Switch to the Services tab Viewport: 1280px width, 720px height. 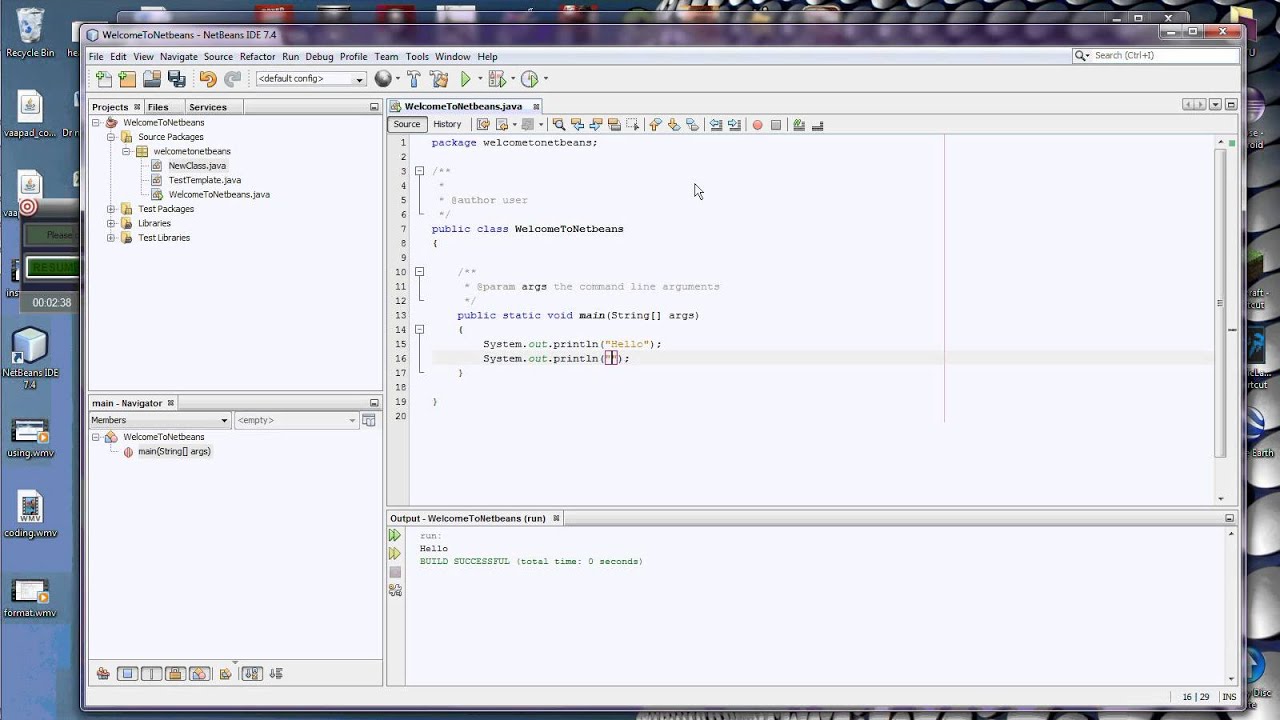[x=208, y=107]
